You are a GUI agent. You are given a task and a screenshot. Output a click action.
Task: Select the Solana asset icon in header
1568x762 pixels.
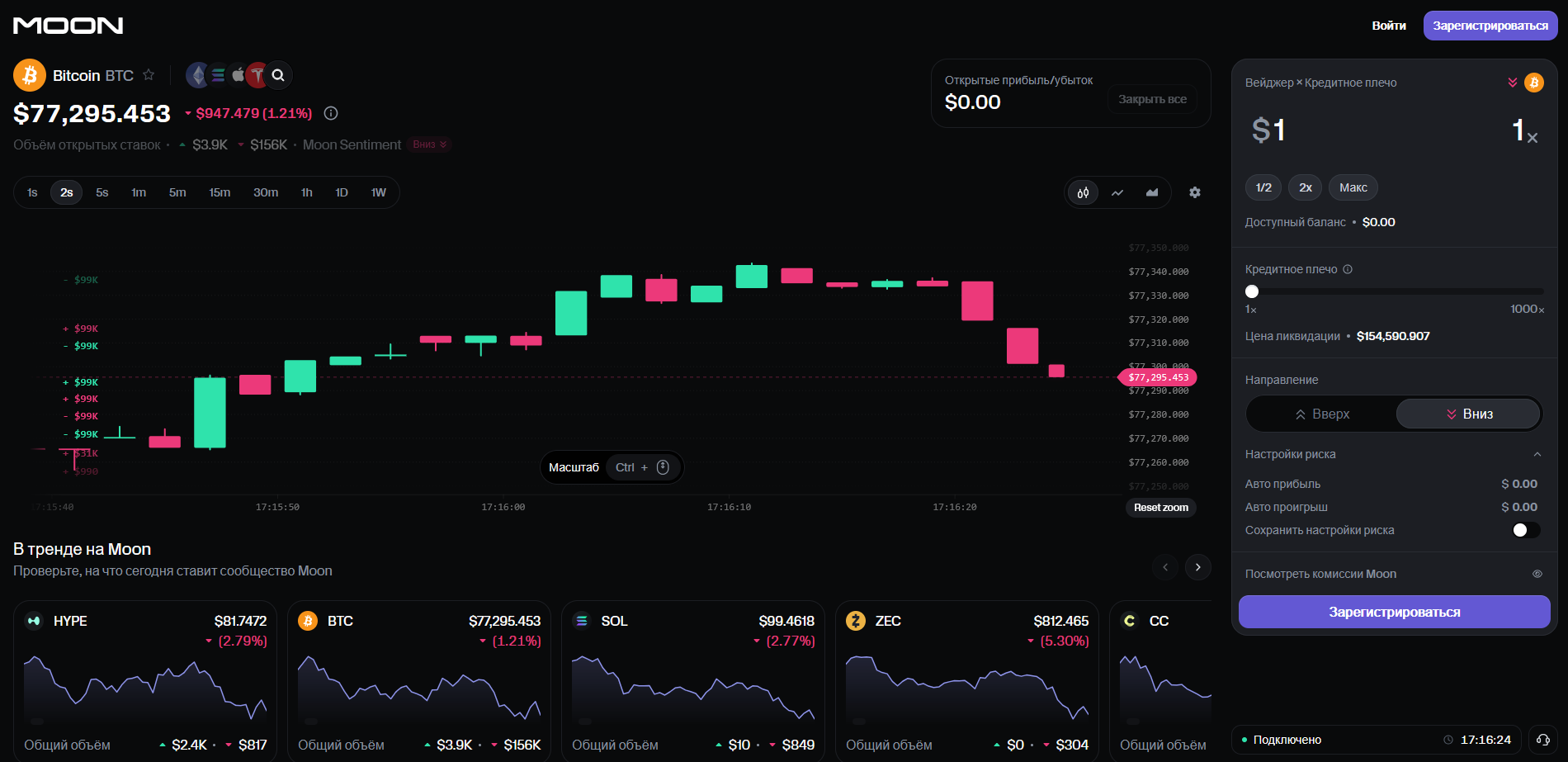click(x=218, y=75)
